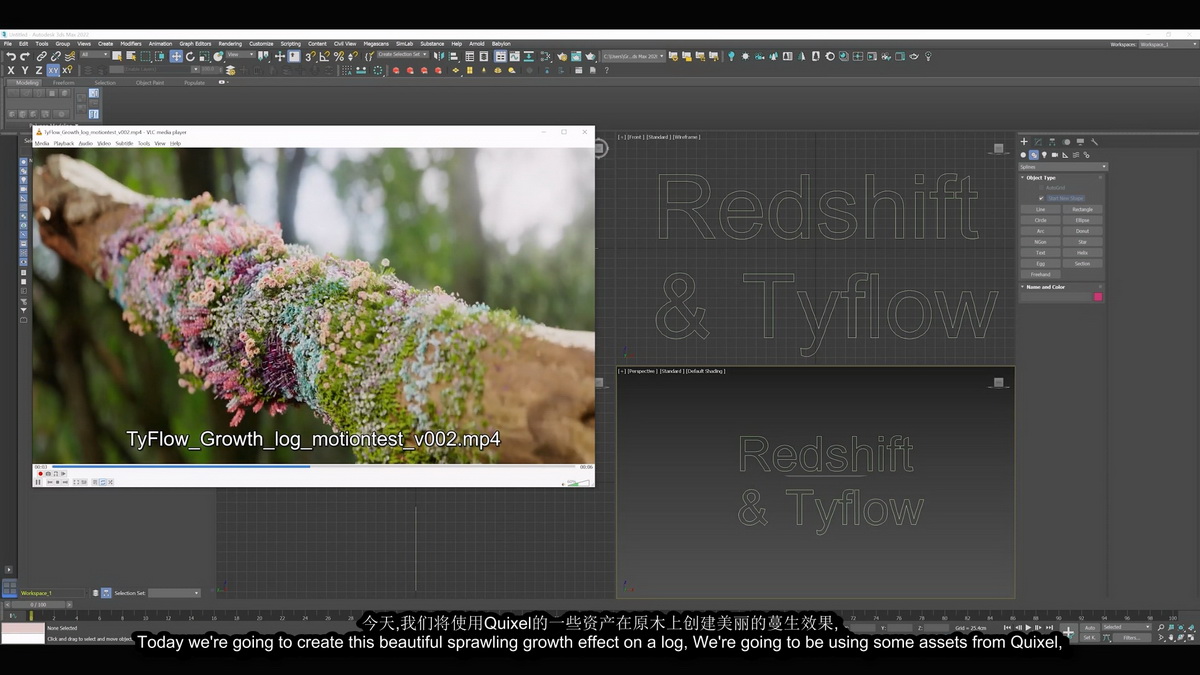Open the Create tab in Command Panel

1024,142
